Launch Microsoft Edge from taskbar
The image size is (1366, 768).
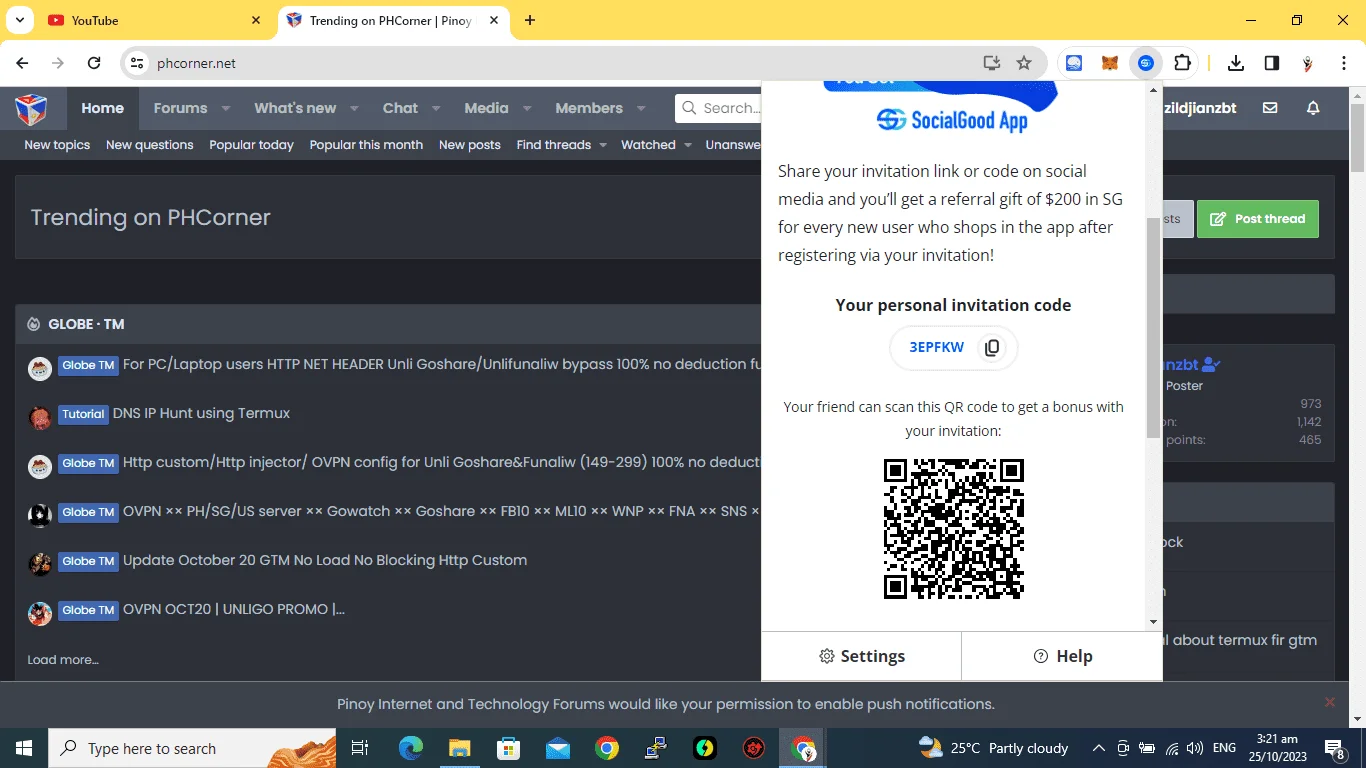[411, 748]
